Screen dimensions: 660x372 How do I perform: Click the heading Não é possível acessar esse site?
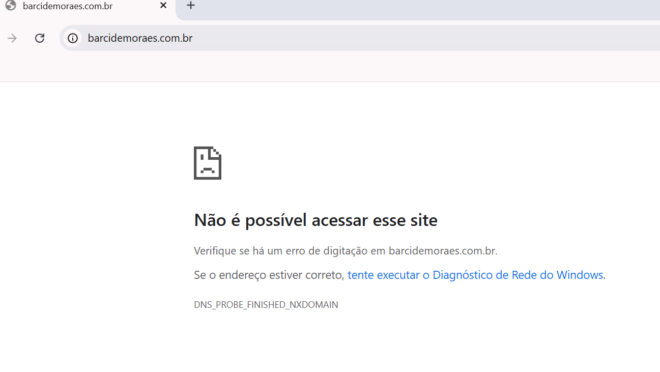point(316,220)
